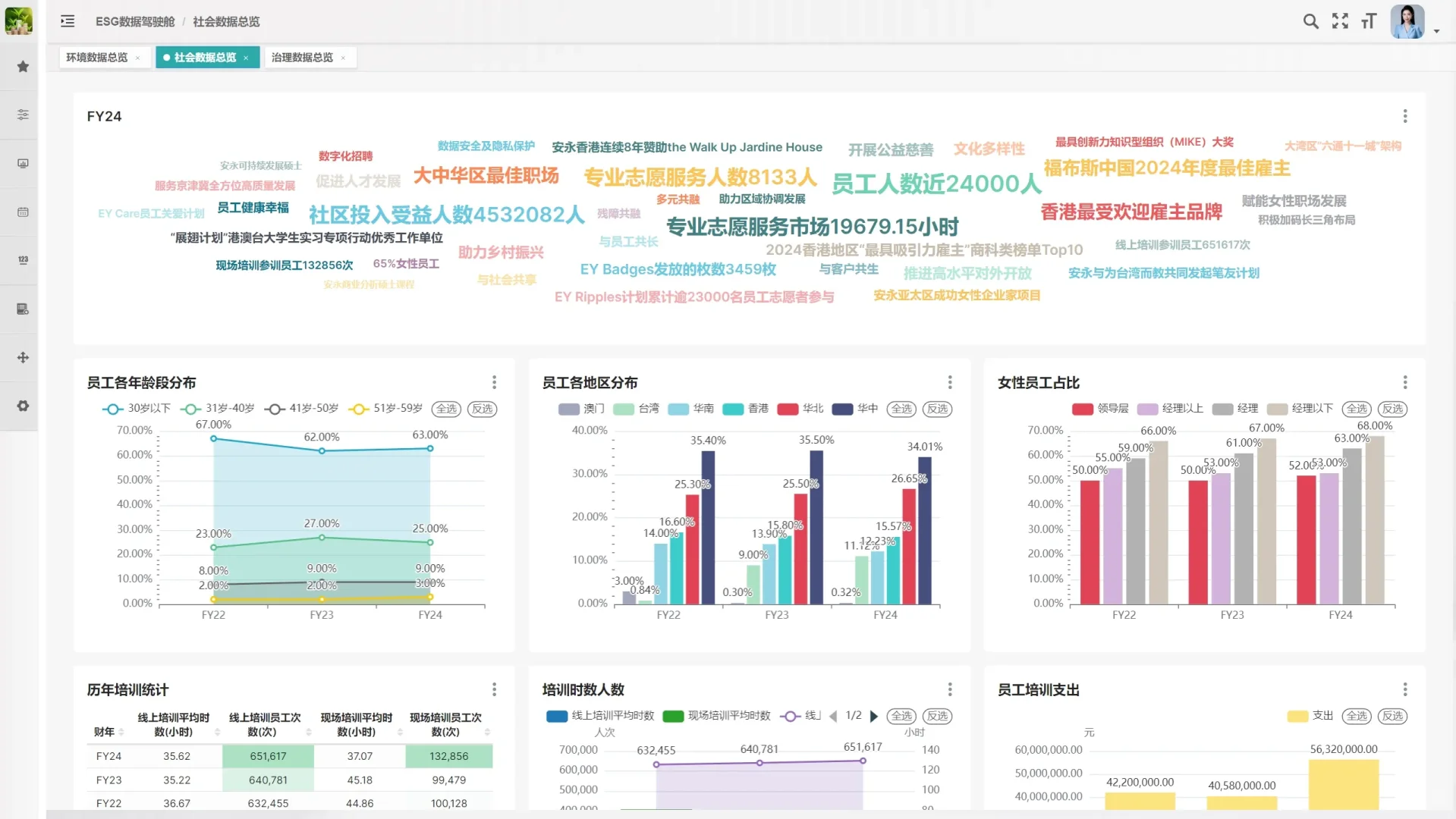Open the monitor dashboard sidebar icon
The width and height of the screenshot is (1456, 819).
coord(23,163)
